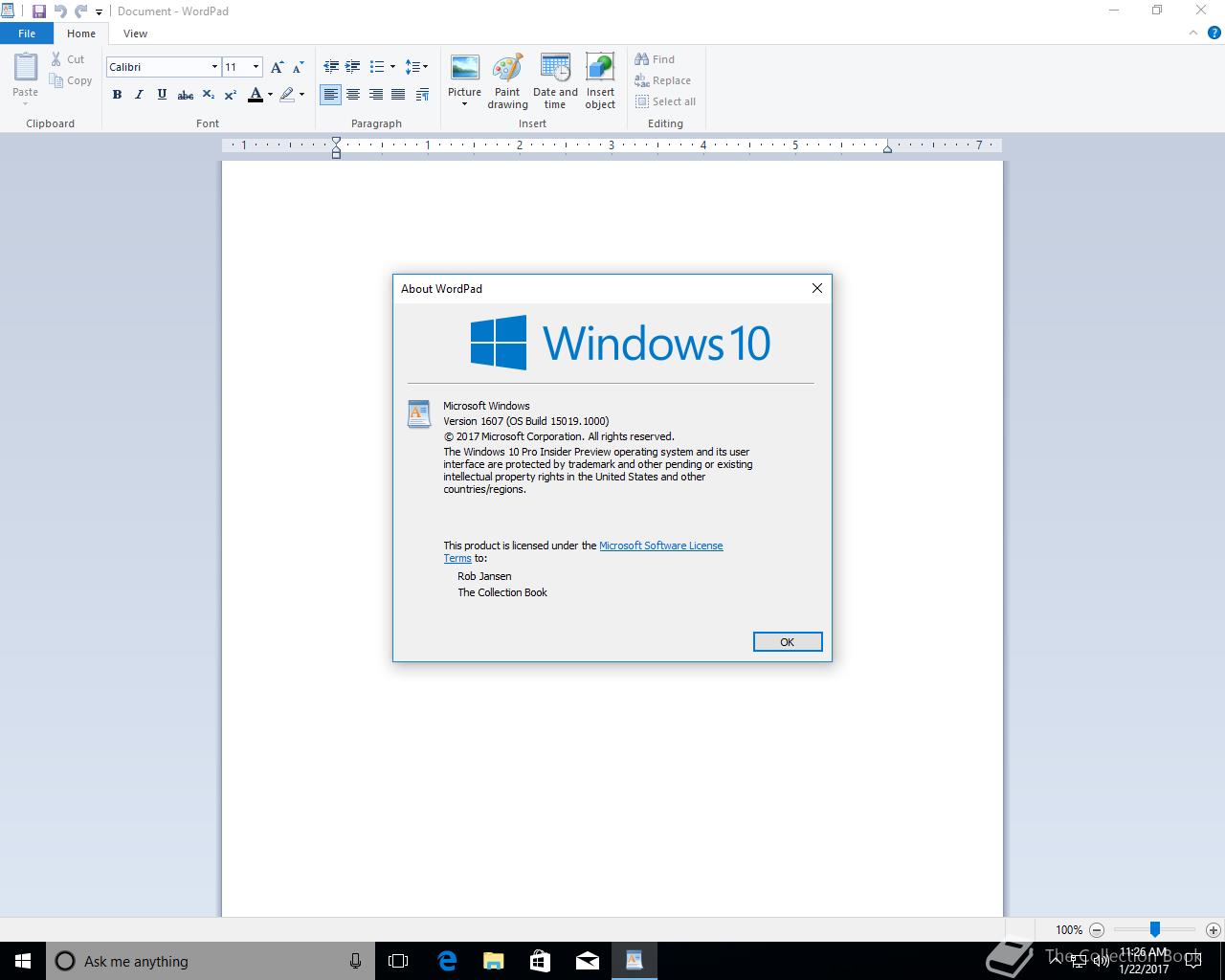
Task: Insert Date and time
Action: [555, 81]
